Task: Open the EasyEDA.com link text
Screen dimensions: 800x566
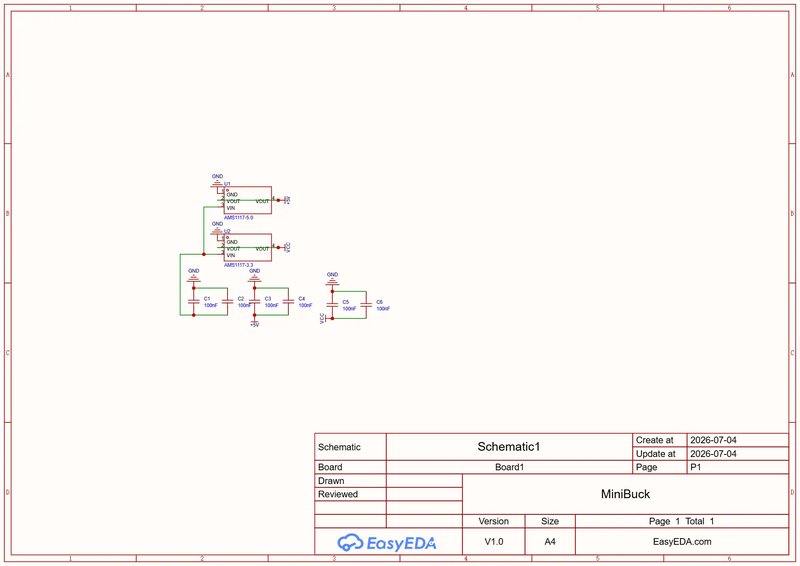Action: tap(682, 542)
